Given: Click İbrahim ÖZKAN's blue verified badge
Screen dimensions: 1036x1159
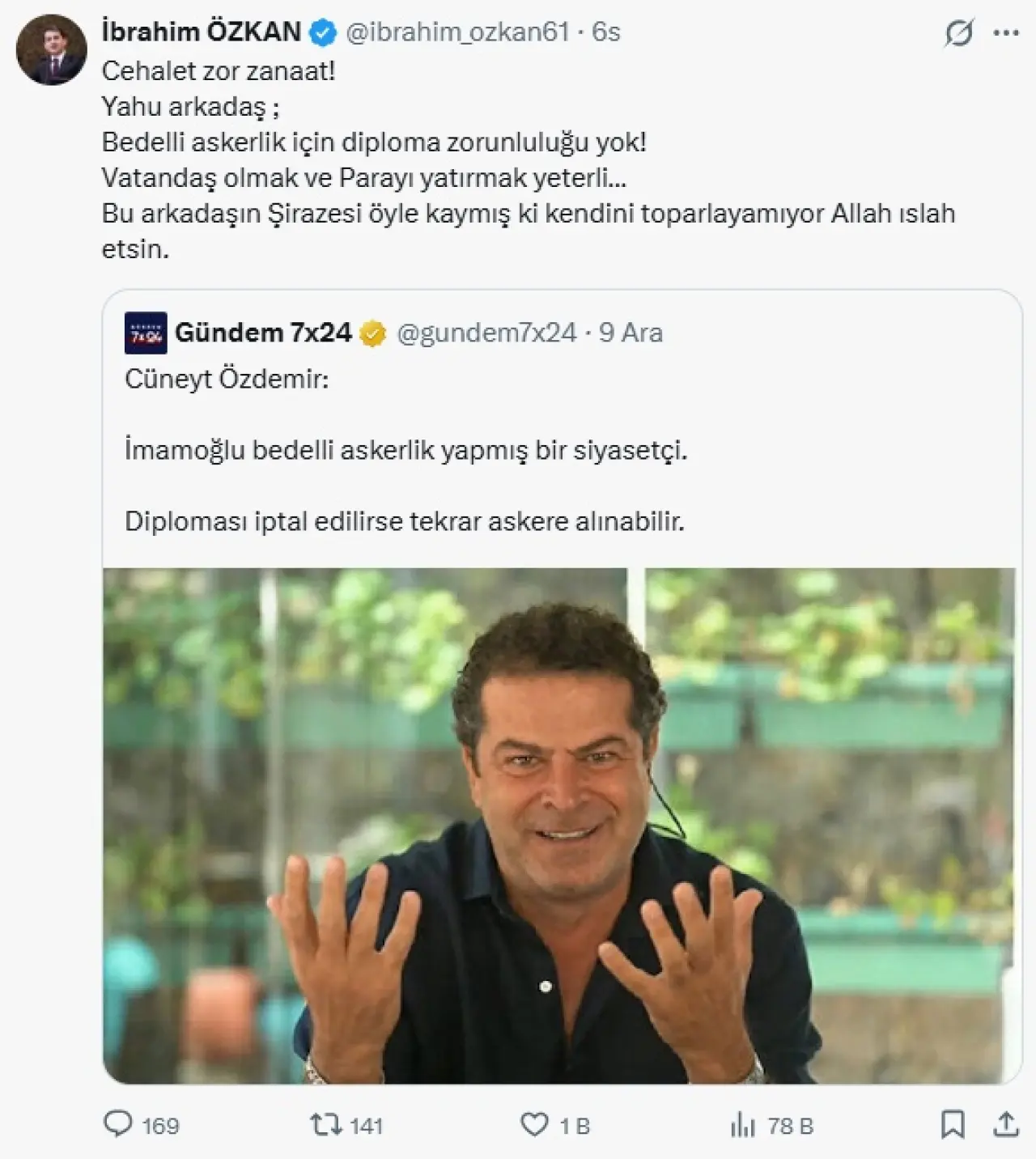Looking at the screenshot, I should (323, 32).
